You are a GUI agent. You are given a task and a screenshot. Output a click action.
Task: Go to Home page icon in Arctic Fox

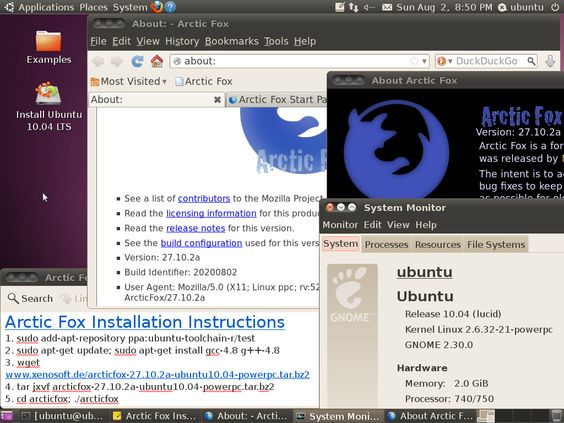point(157,61)
